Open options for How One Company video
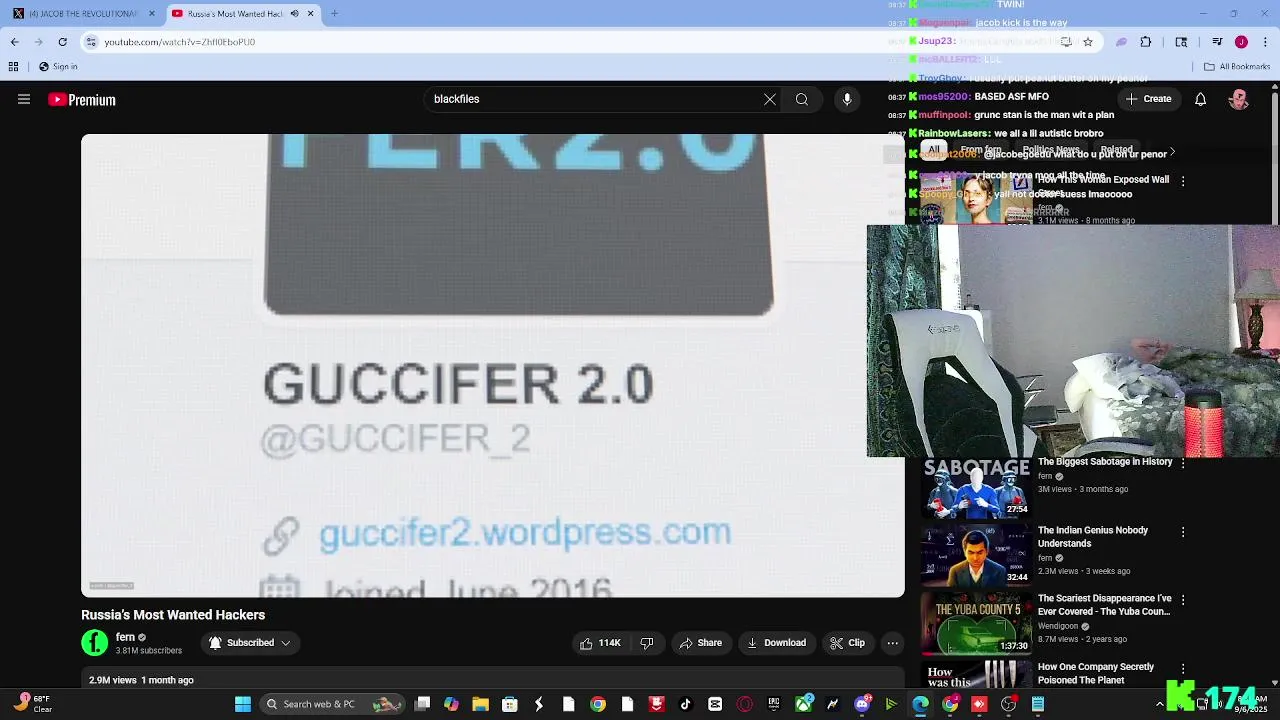This screenshot has width=1280, height=720. coord(1183,669)
